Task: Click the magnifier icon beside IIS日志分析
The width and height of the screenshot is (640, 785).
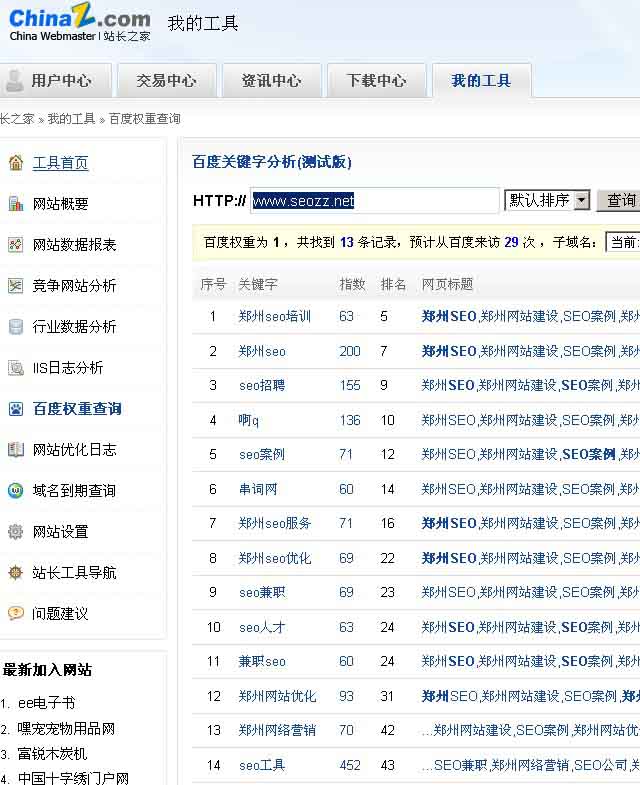Action: (16, 368)
